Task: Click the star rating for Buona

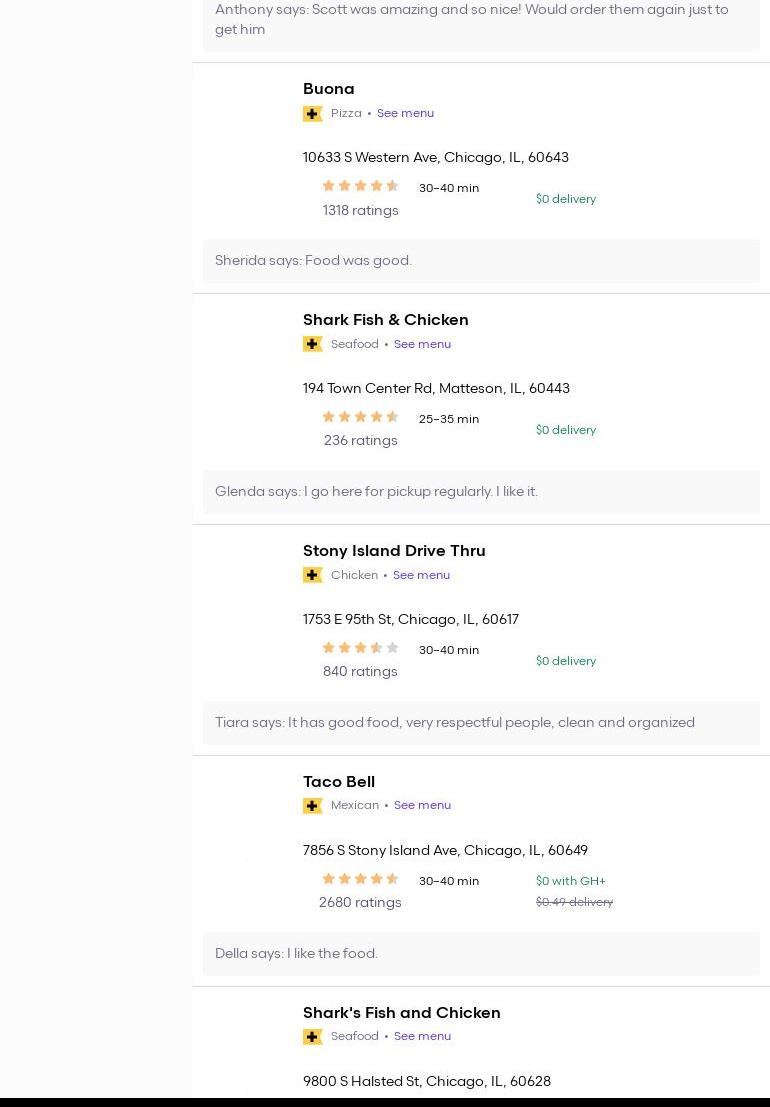Action: 360,186
